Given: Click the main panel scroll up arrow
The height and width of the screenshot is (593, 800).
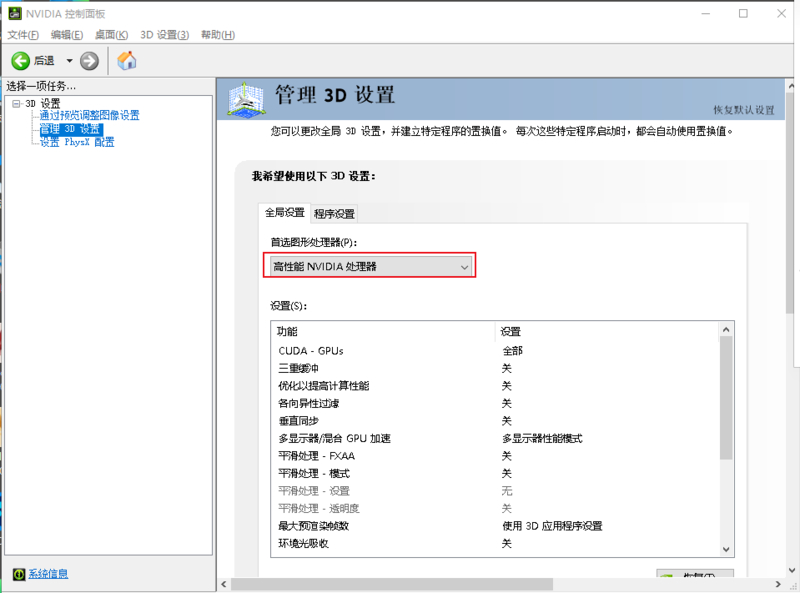Looking at the screenshot, I should pos(792,86).
